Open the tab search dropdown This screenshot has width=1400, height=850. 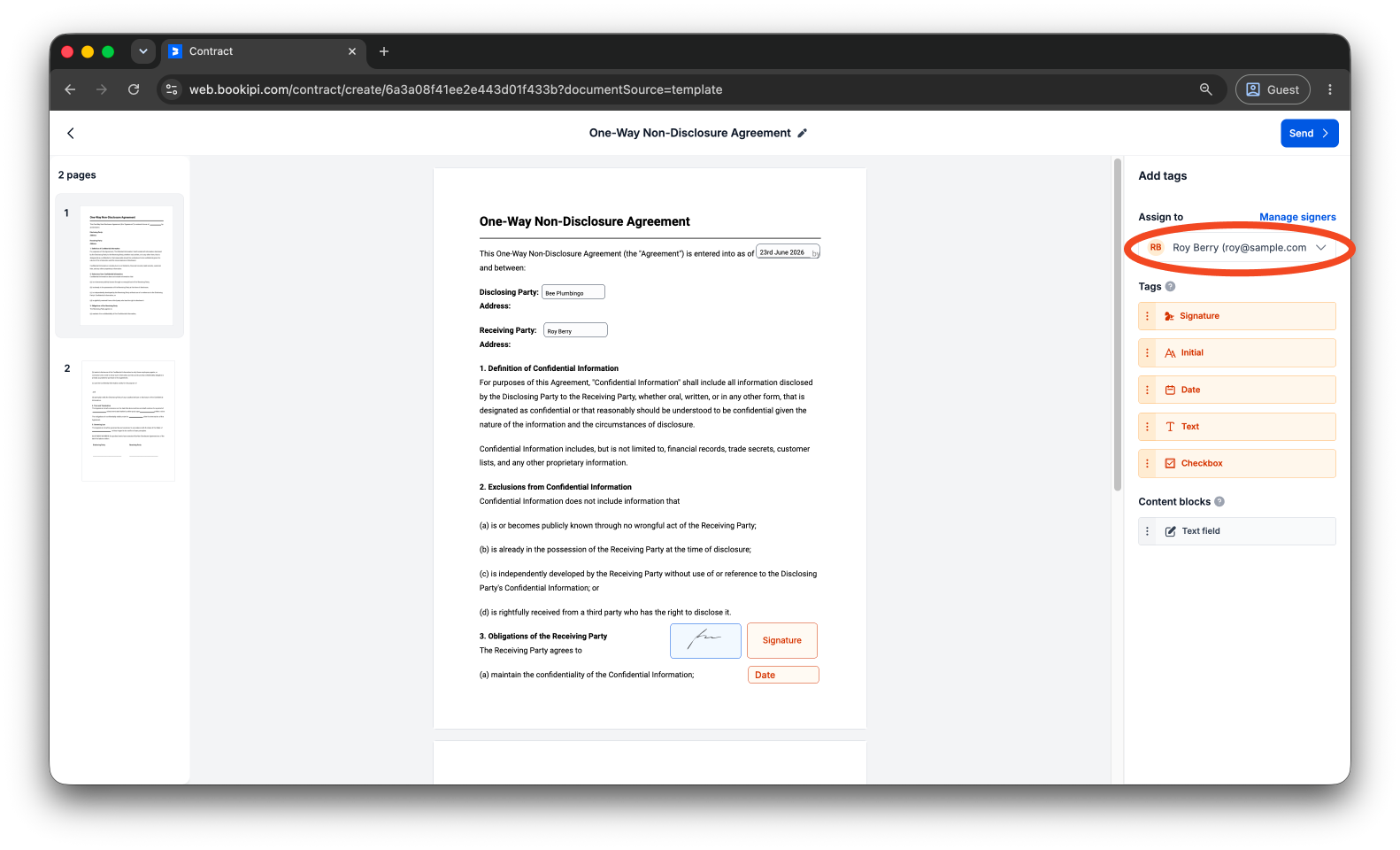click(x=143, y=51)
